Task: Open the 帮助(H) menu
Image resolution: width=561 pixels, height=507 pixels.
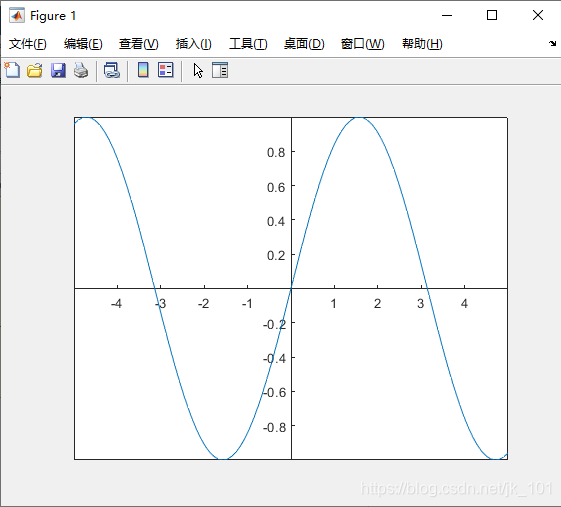Action: [422, 44]
